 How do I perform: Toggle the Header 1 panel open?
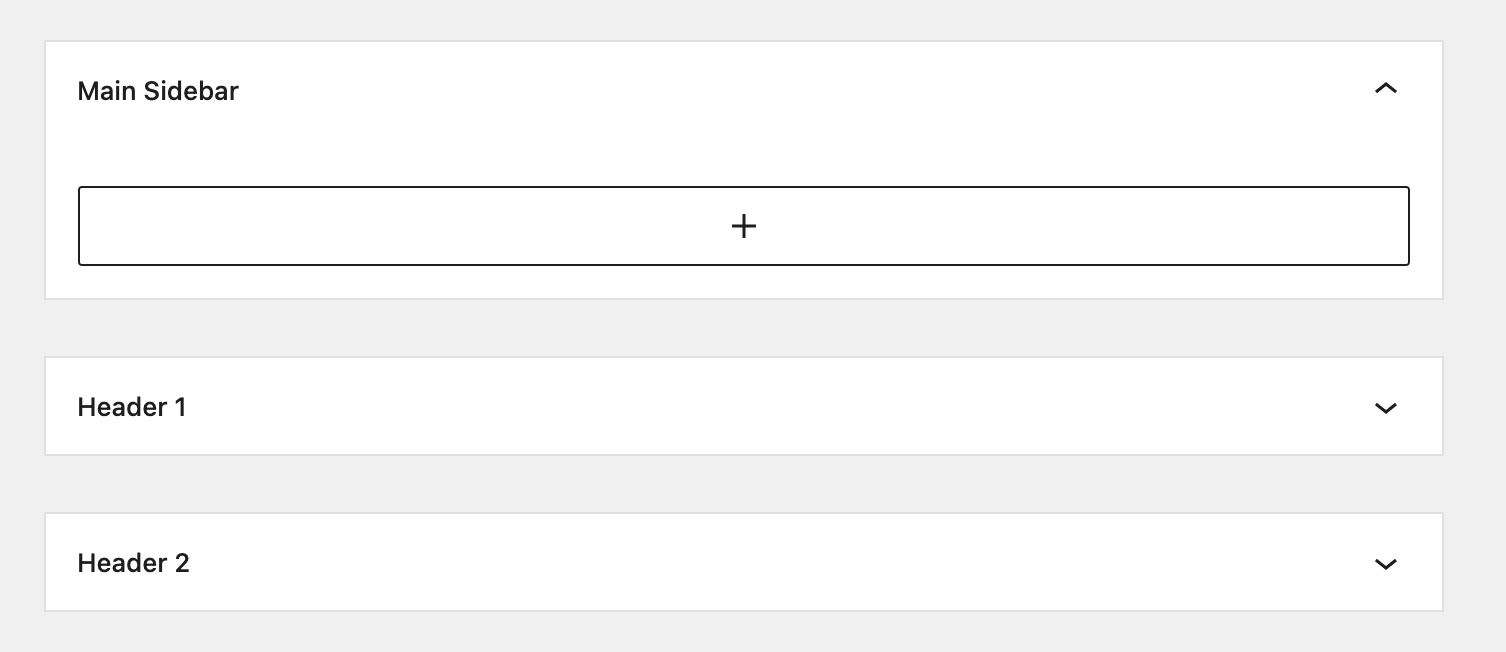point(743,407)
